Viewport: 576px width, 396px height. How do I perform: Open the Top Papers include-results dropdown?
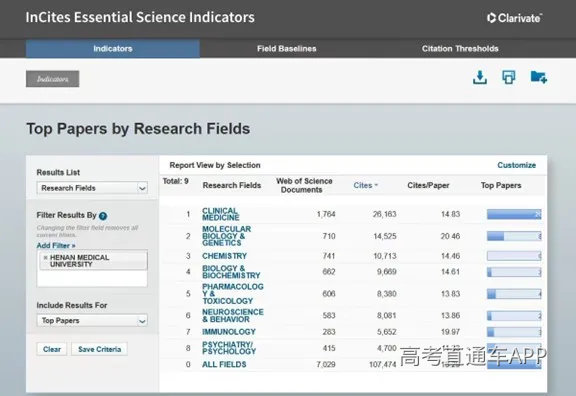92,321
